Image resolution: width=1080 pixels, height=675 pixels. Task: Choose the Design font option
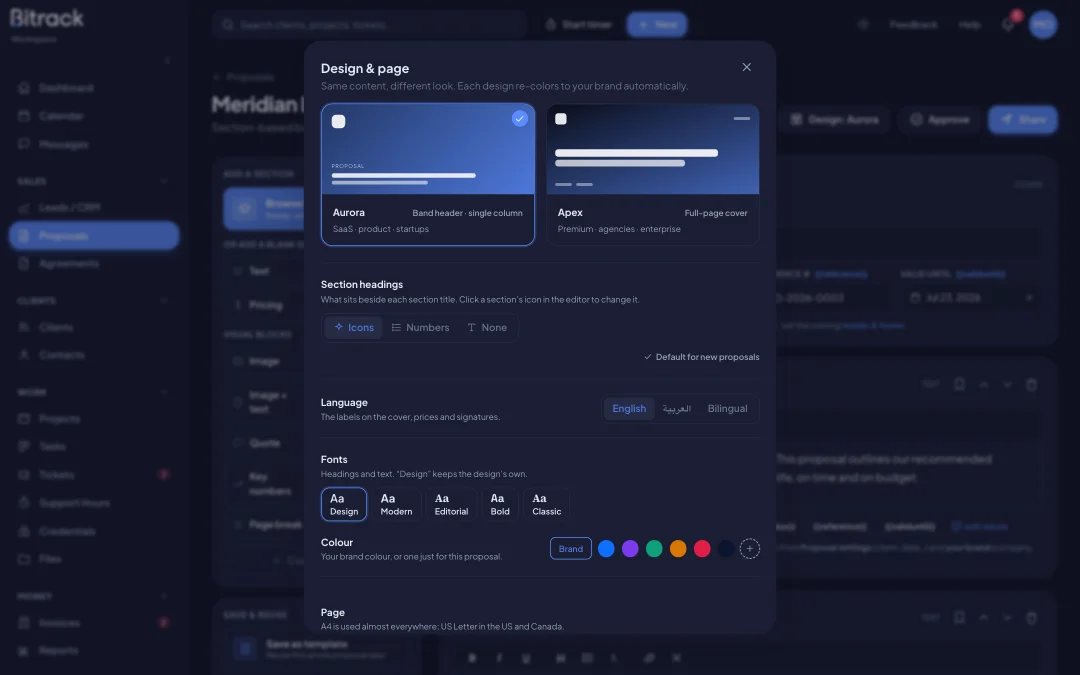pos(344,504)
